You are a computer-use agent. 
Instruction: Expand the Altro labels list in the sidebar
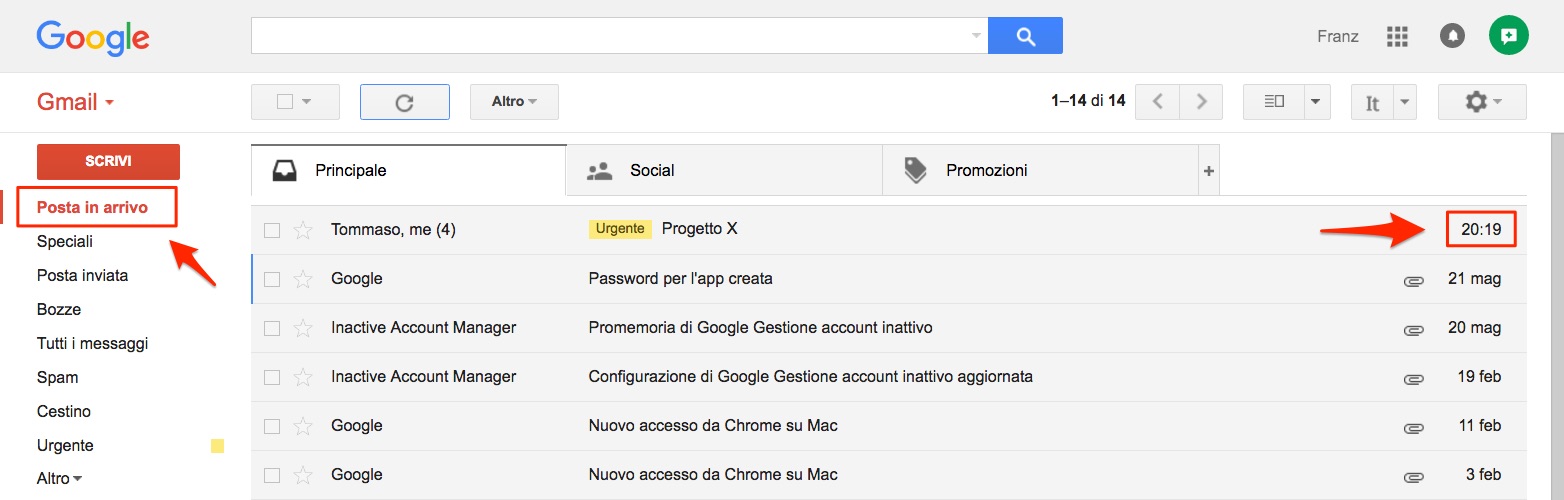tap(59, 479)
